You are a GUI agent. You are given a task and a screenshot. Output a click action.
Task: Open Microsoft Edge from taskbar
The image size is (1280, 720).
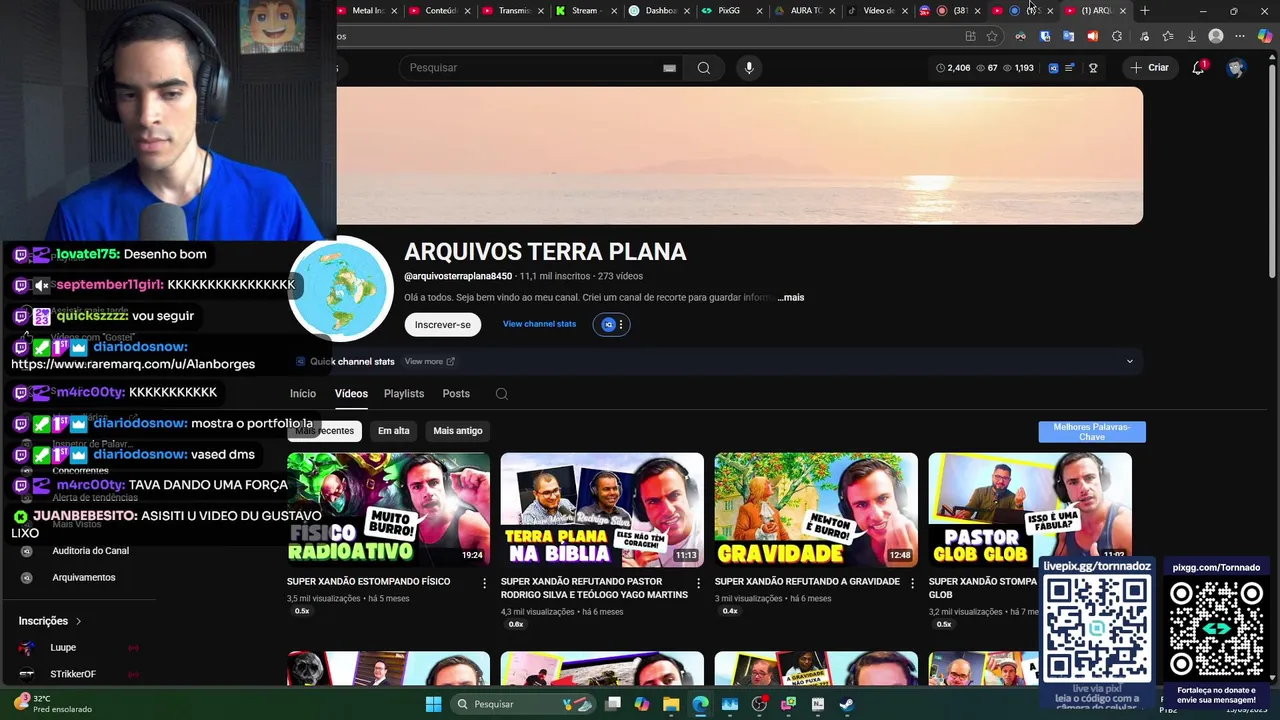tap(701, 704)
